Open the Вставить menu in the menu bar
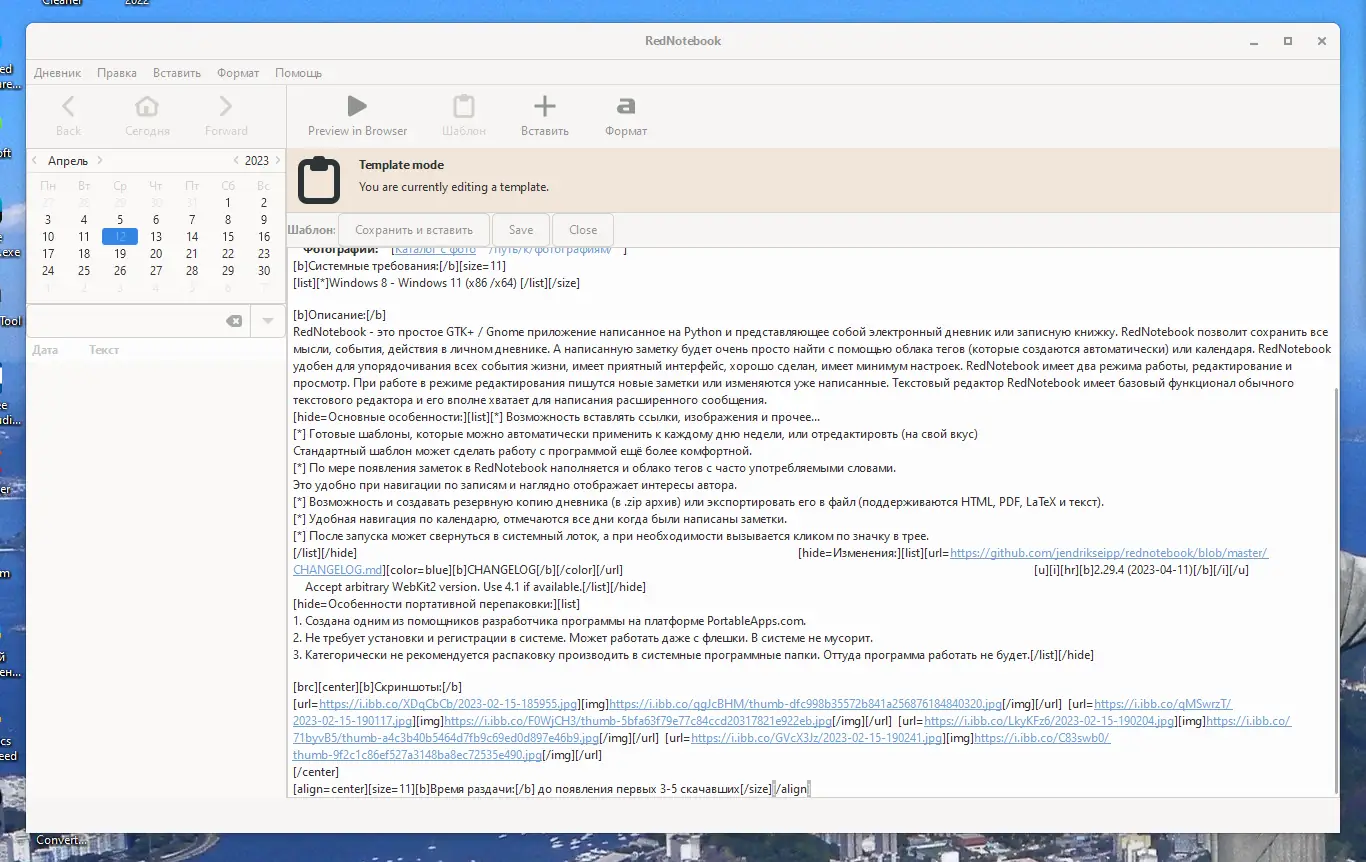The image size is (1366, 862). pyautogui.click(x=177, y=73)
